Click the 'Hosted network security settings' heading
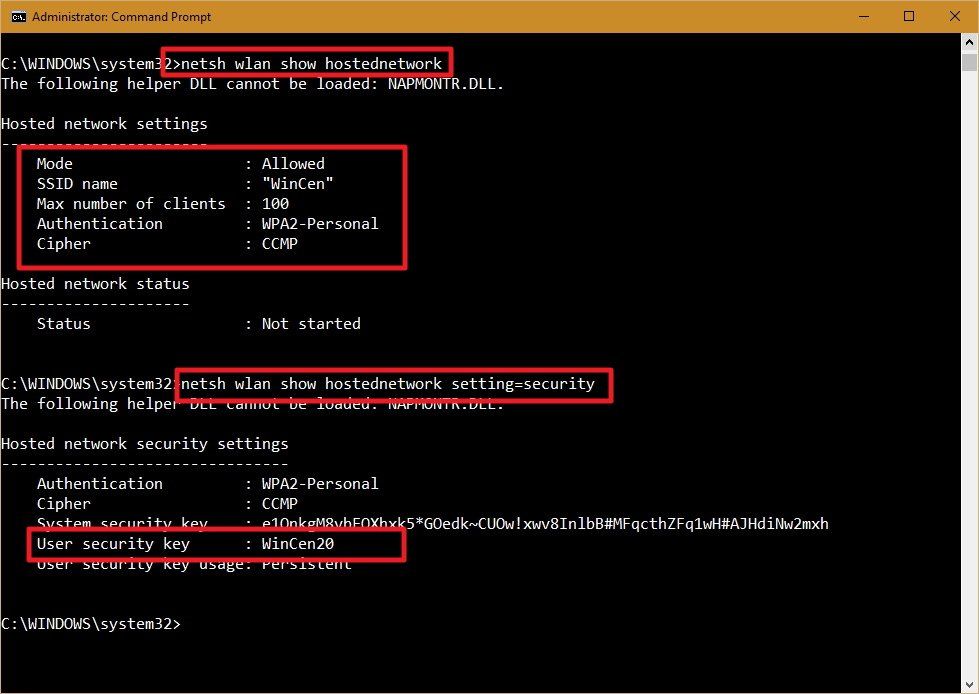Viewport: 979px width, 694px height. tap(145, 443)
